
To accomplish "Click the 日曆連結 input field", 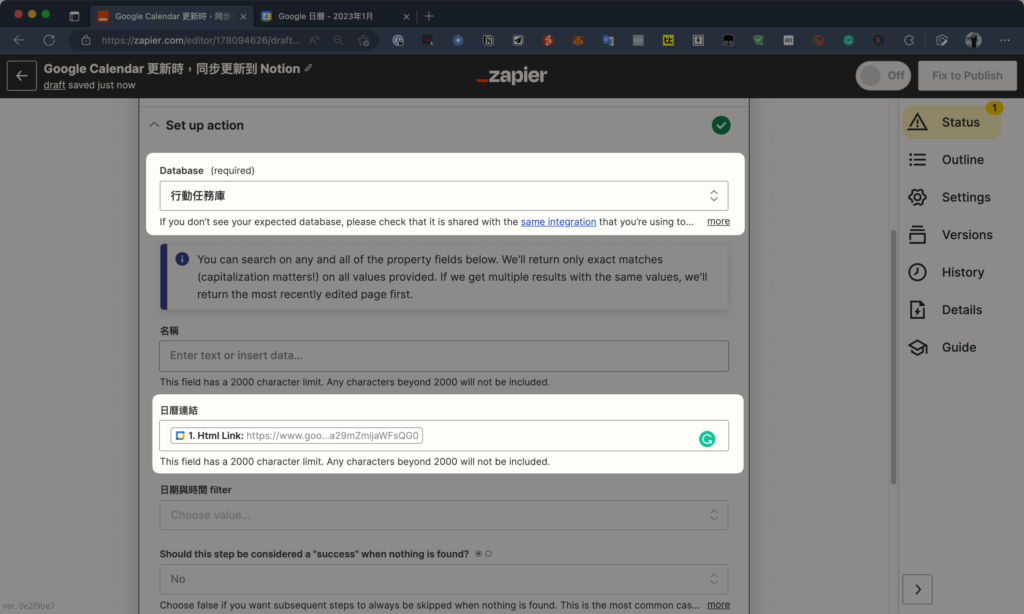I will 444,436.
